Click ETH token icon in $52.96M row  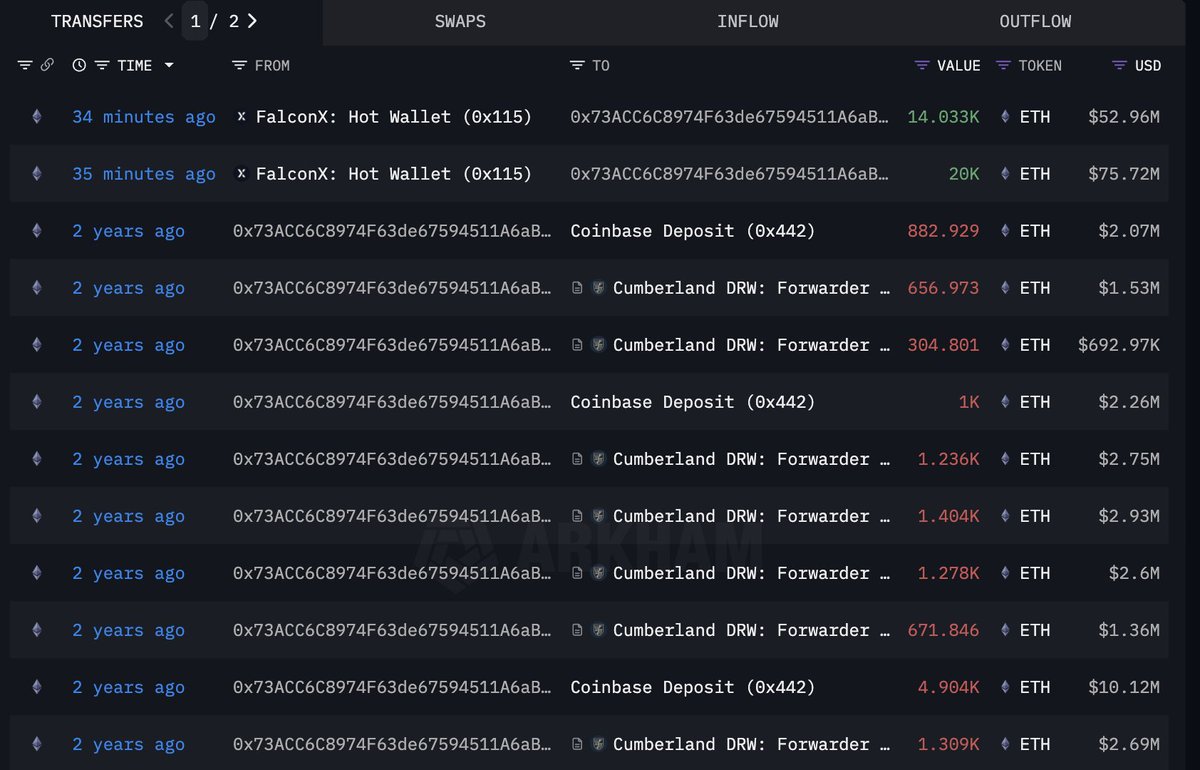(1006, 117)
